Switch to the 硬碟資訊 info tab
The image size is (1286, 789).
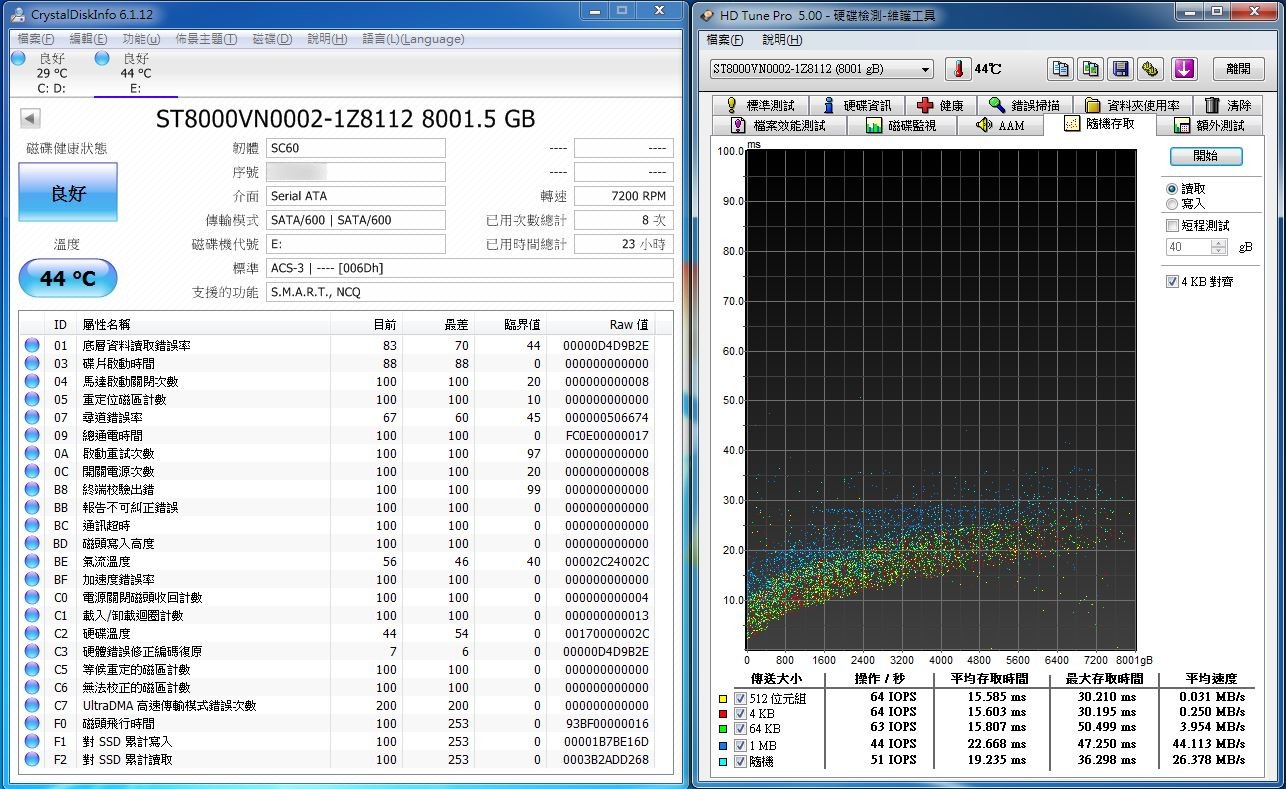(x=855, y=105)
